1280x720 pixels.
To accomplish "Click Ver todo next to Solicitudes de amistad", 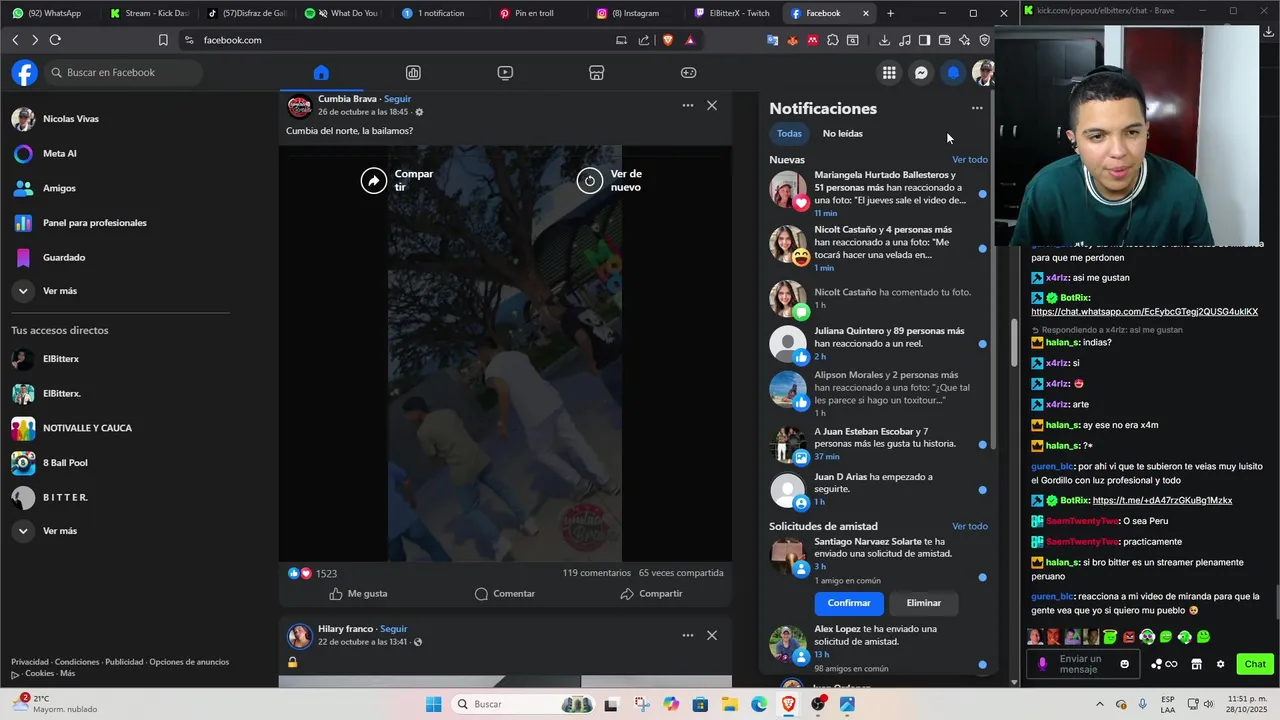I will tap(970, 526).
